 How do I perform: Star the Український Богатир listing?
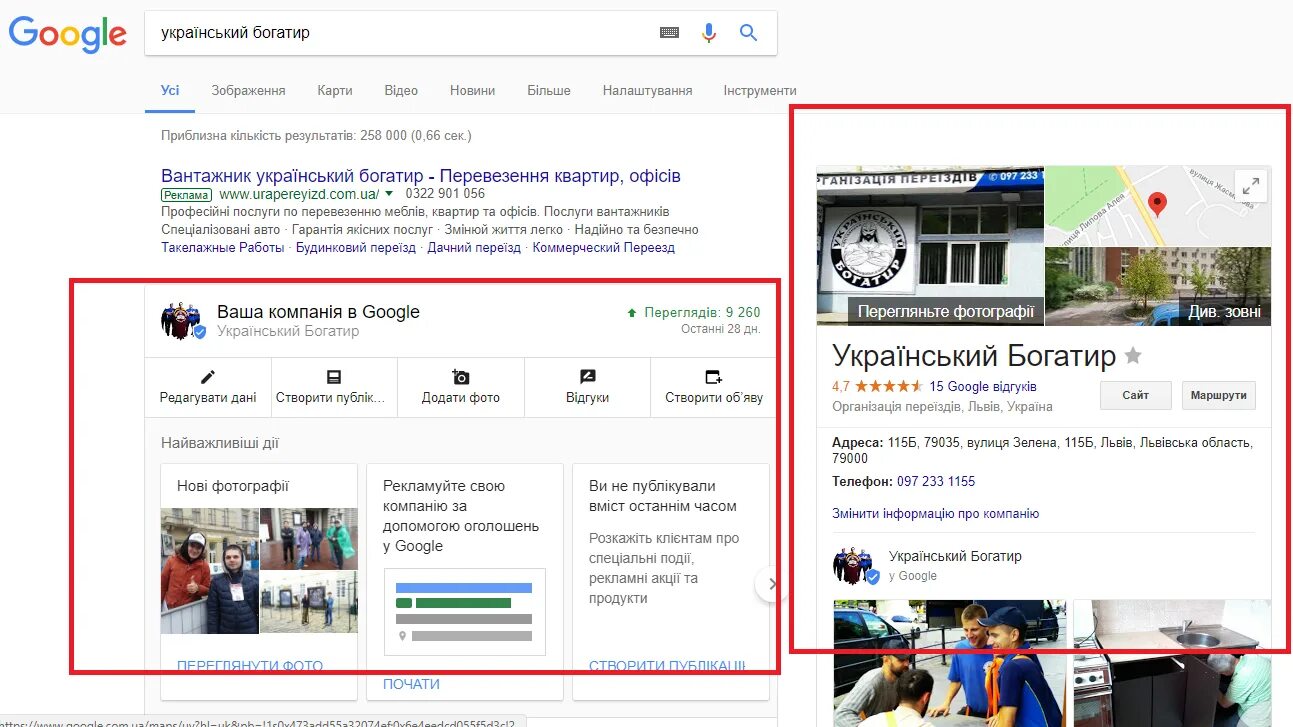pyautogui.click(x=1133, y=355)
